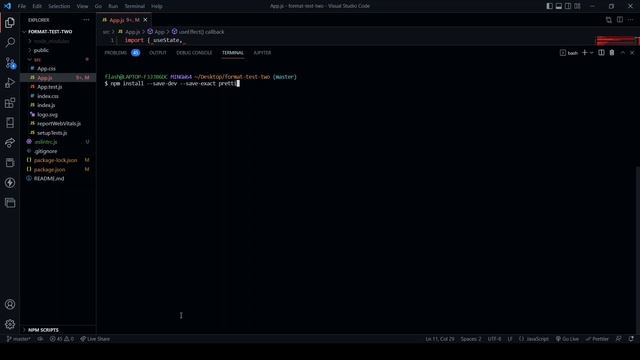
Task: Click the master branch status item
Action: click(x=19, y=339)
